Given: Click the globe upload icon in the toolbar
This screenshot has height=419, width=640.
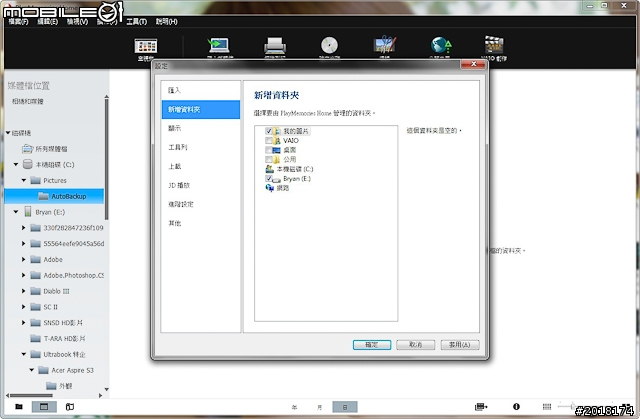Looking at the screenshot, I should pyautogui.click(x=439, y=45).
